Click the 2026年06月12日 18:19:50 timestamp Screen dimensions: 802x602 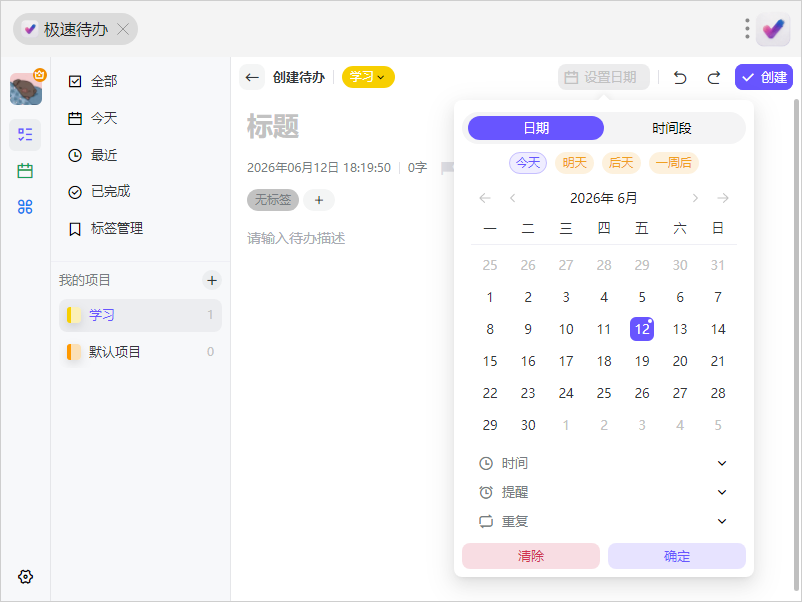click(319, 168)
